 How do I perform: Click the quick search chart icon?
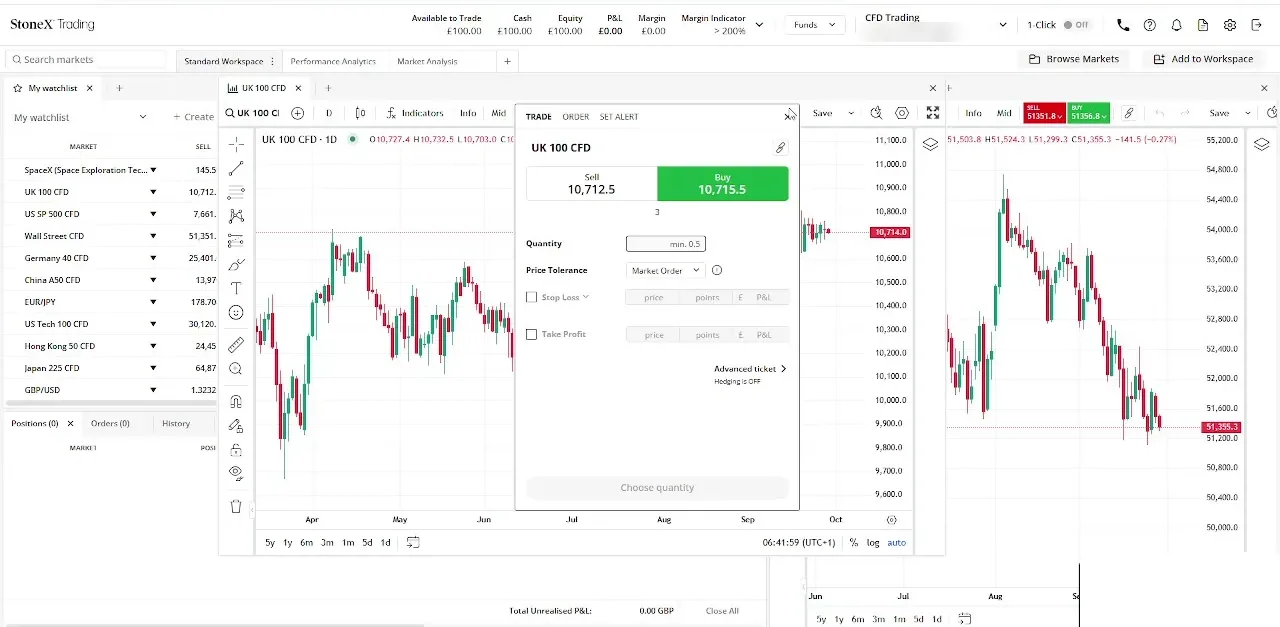[876, 113]
